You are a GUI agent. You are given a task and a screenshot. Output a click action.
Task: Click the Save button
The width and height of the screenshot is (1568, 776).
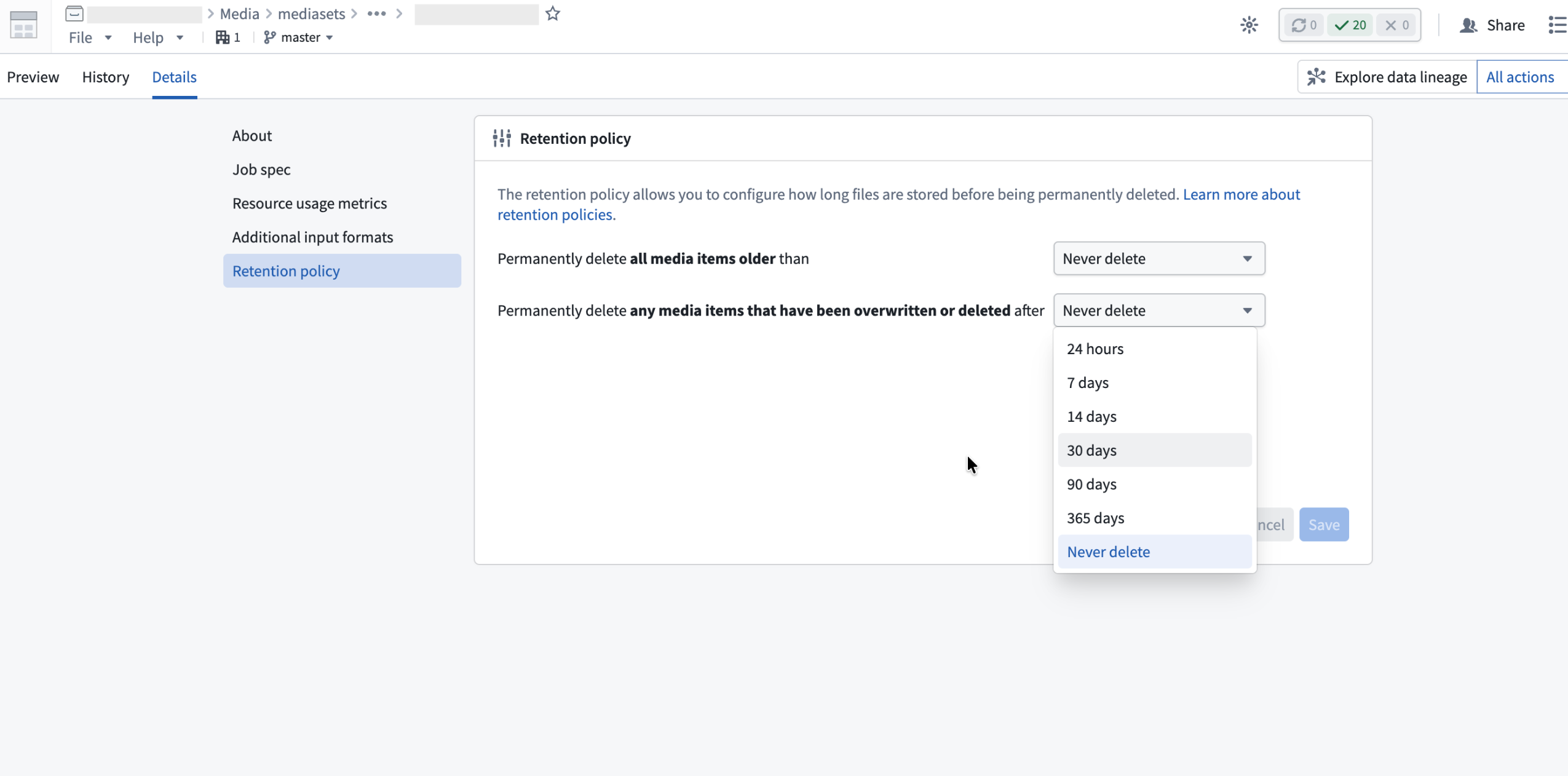pos(1324,524)
